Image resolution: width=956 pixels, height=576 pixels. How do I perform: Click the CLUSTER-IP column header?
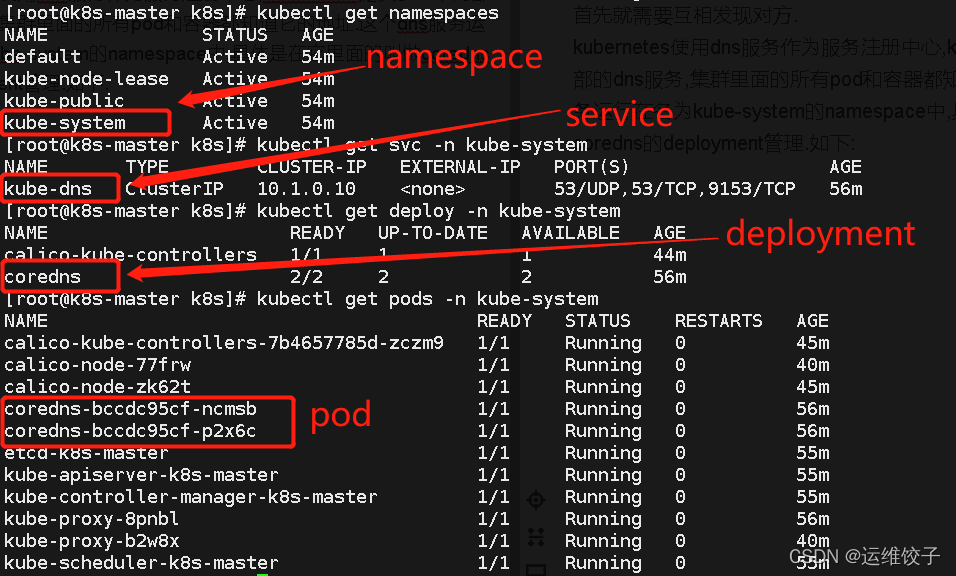pos(312,167)
